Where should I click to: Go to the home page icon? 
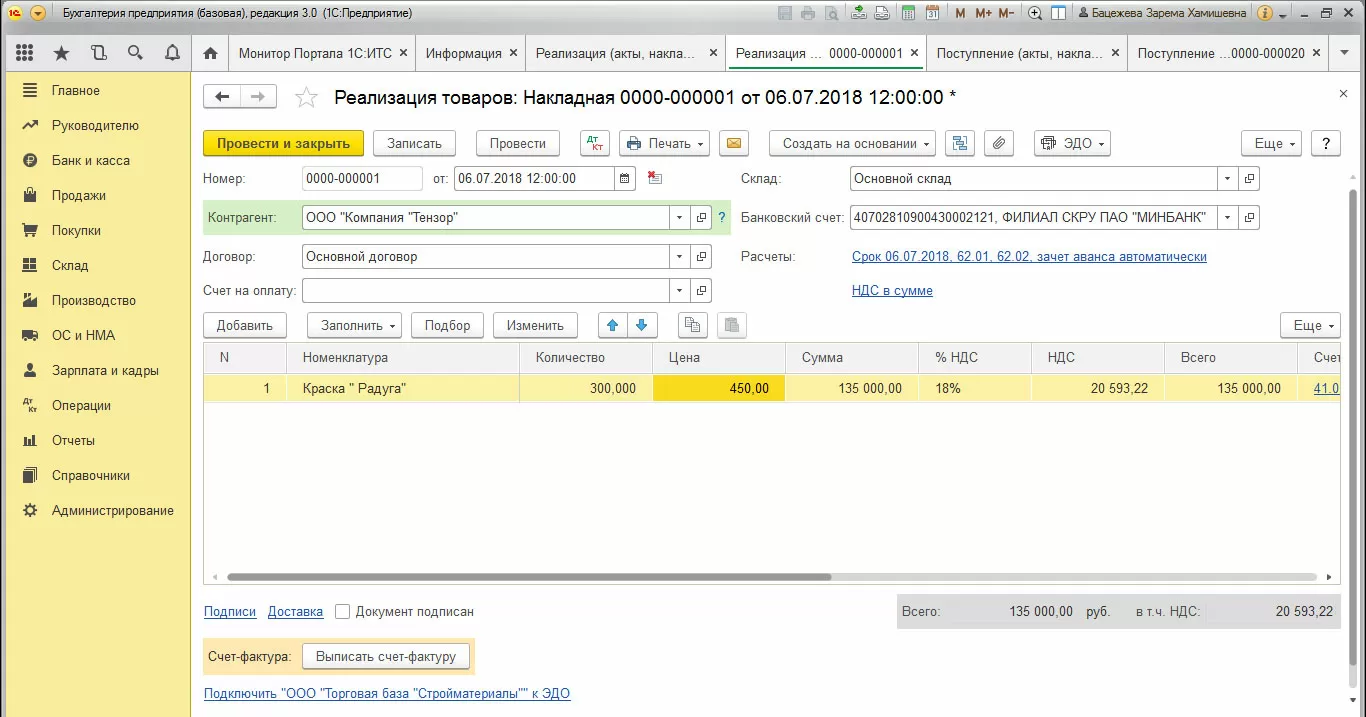[x=210, y=53]
